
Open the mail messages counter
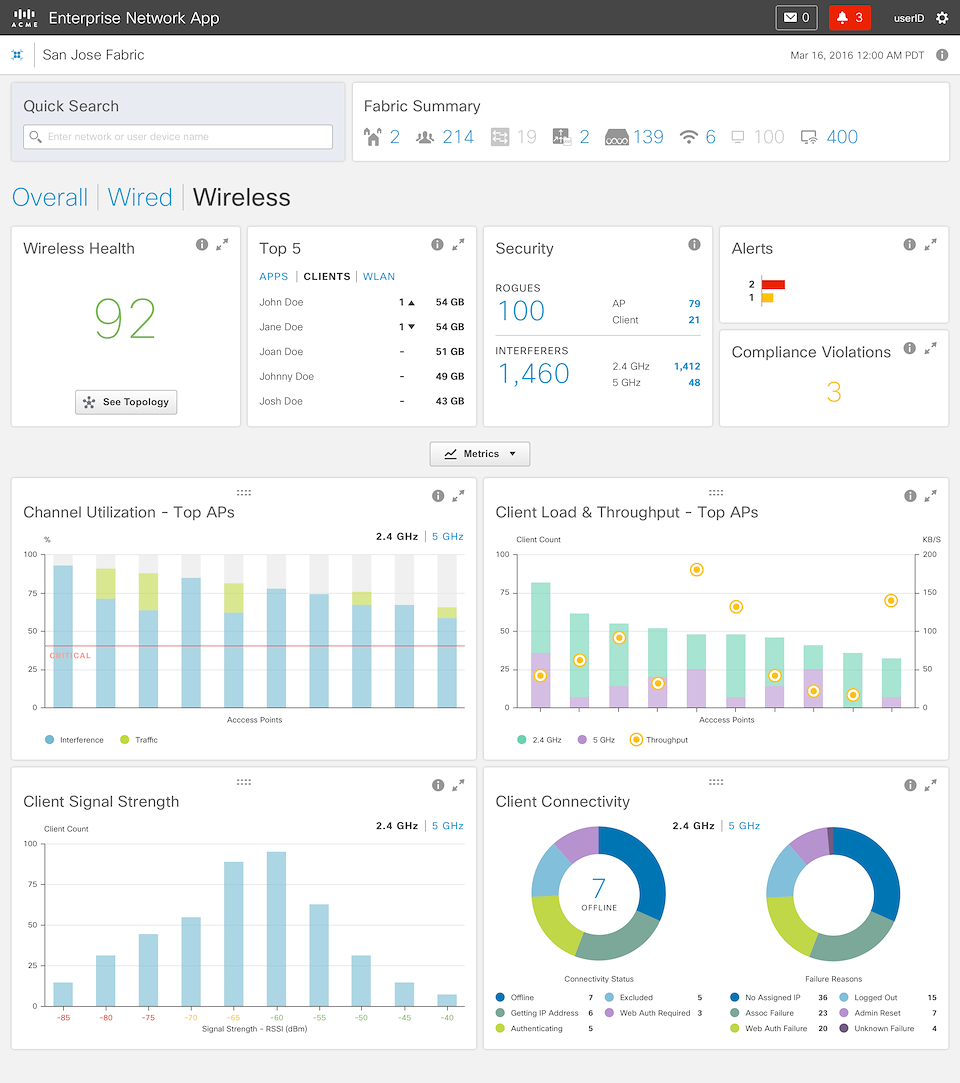[x=796, y=18]
